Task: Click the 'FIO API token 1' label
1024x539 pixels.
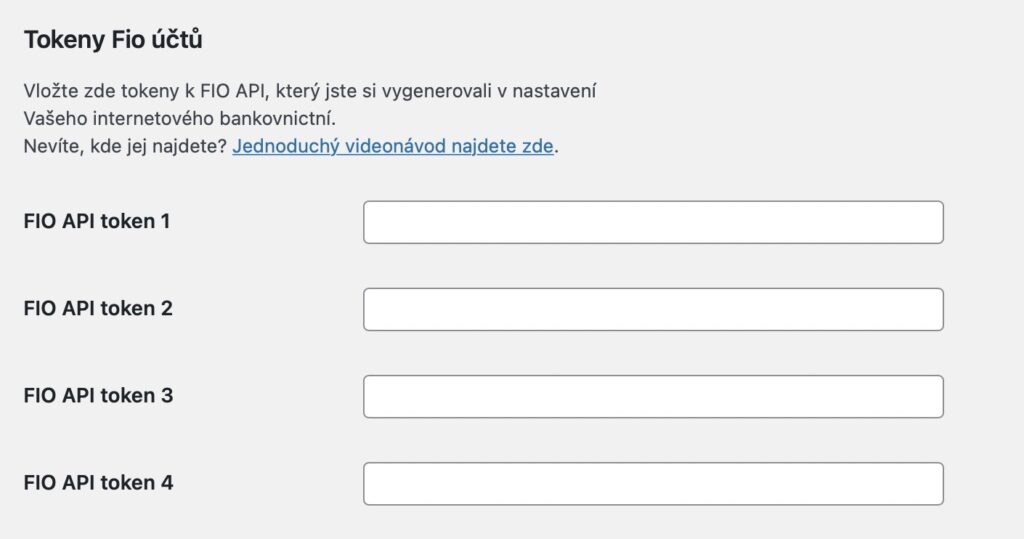Action: point(97,221)
